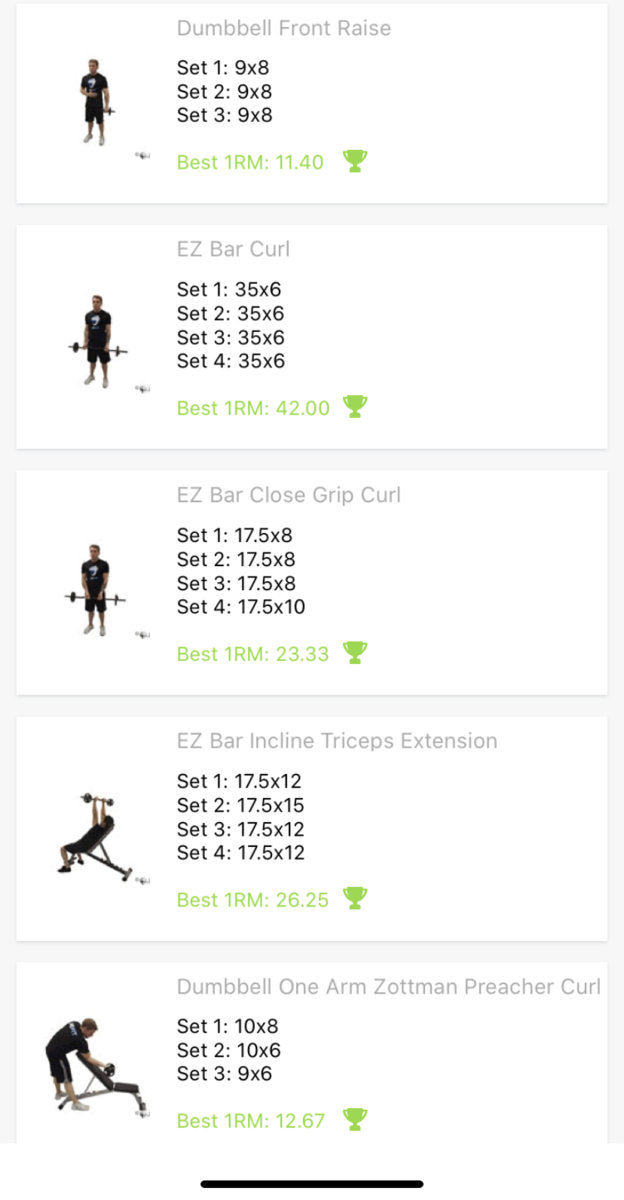The image size is (624, 1200).
Task: Tap the EZ Bar Curl trophy icon
Action: click(355, 407)
